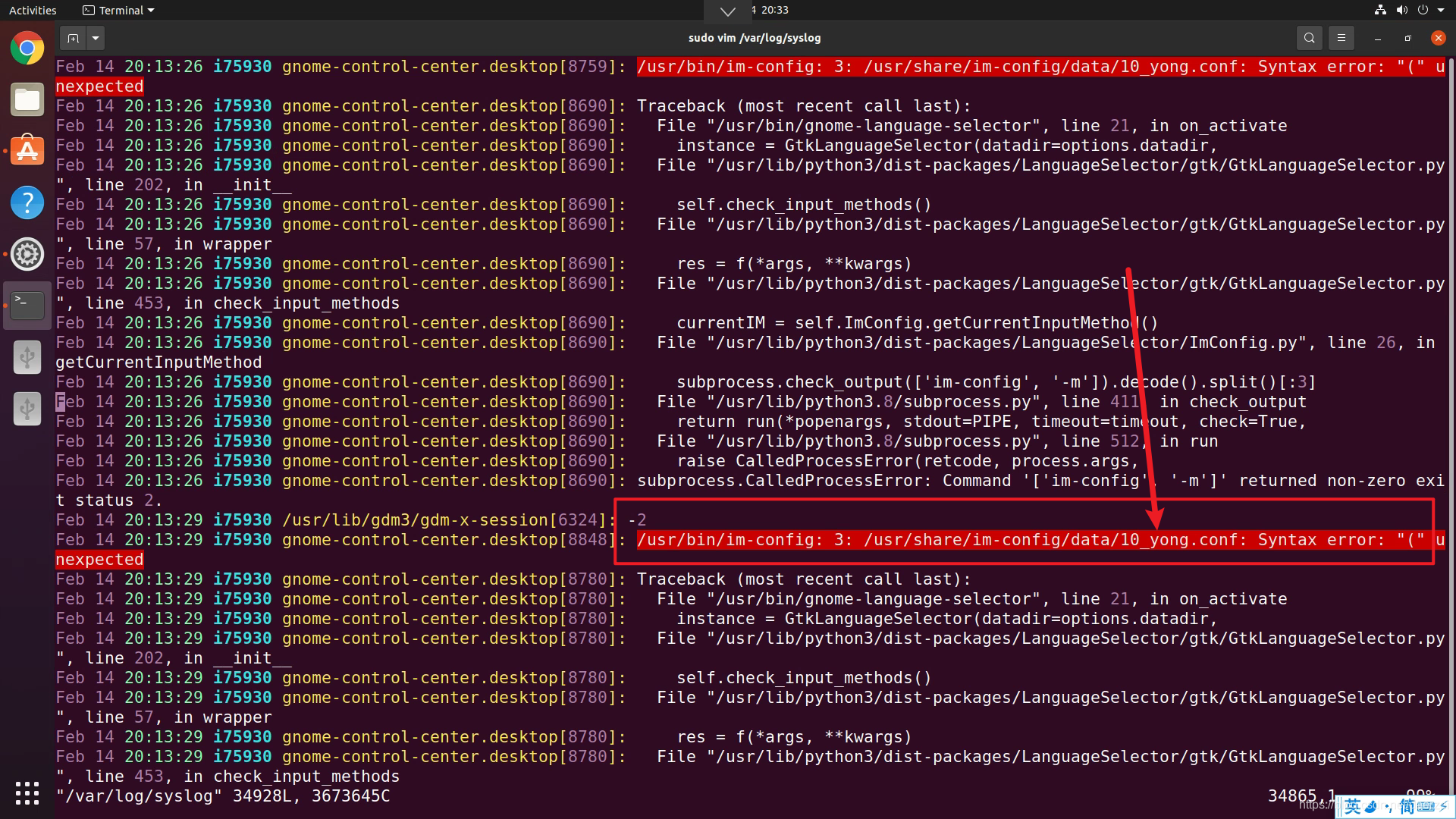This screenshot has width=1456, height=819.
Task: Open Activities overview
Action: 33,11
